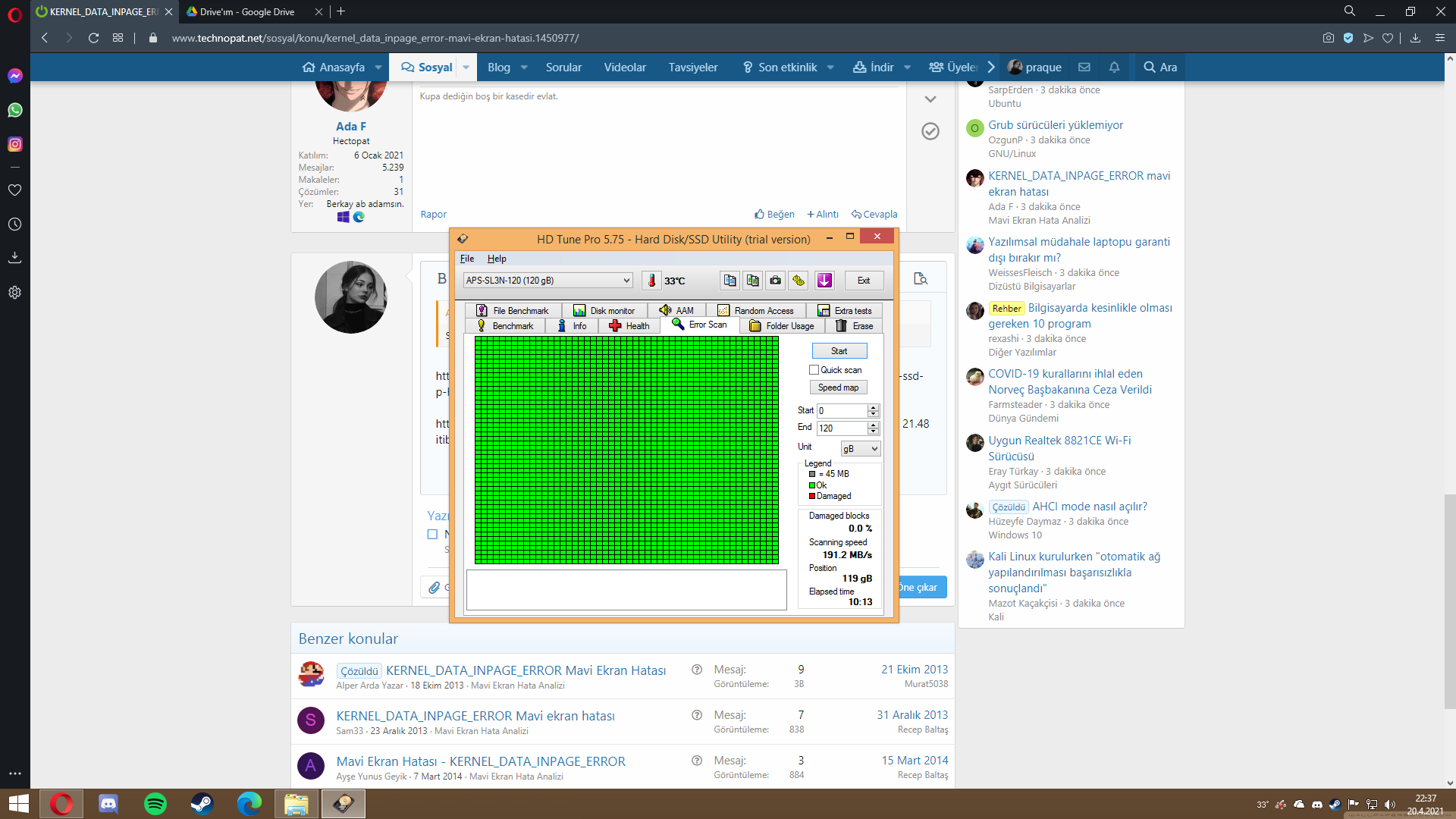Open the WhatsApp icon in Opera sidebar
Screen dimensions: 1456x819
pos(14,110)
